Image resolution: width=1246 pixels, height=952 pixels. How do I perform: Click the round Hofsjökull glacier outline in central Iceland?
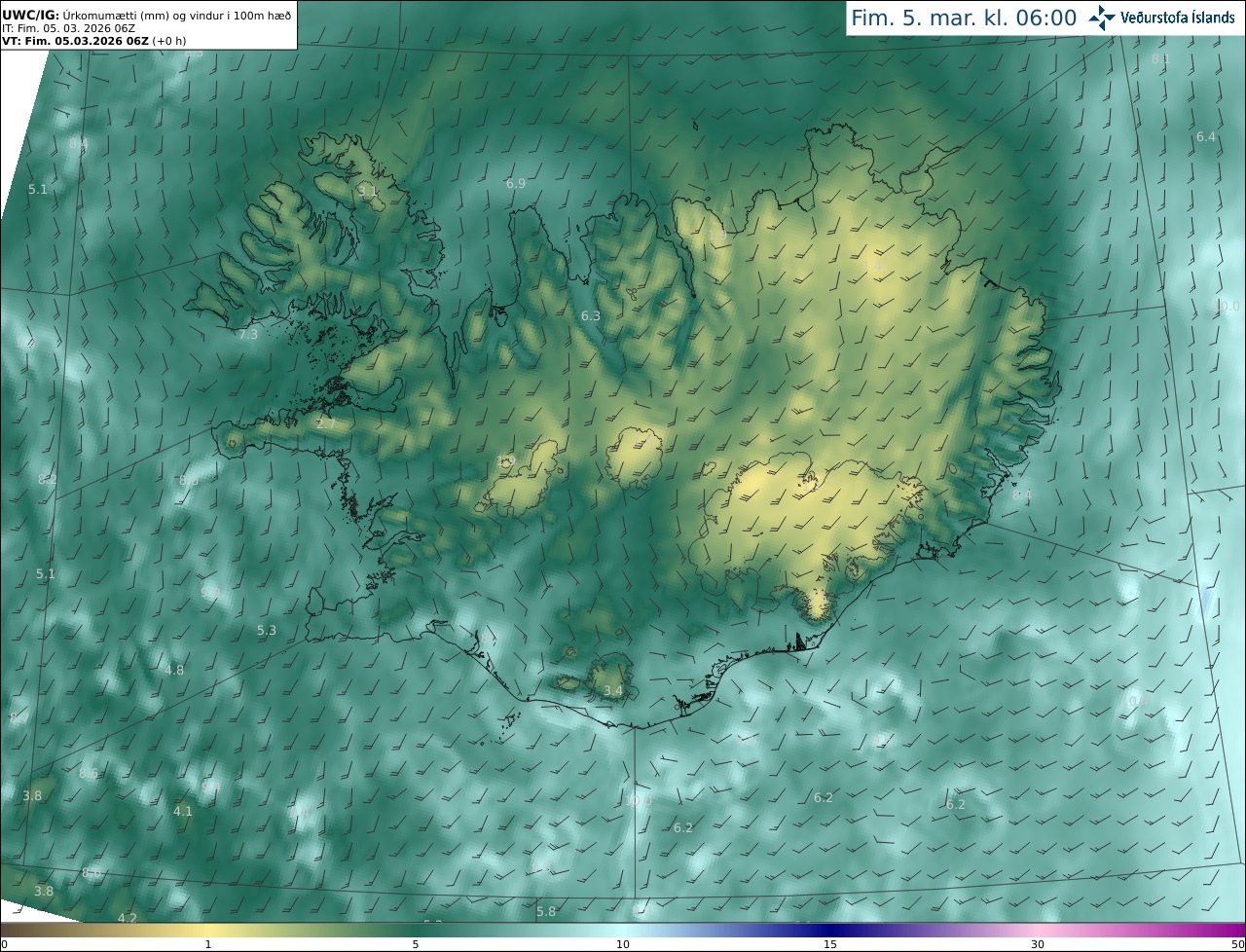635,457
